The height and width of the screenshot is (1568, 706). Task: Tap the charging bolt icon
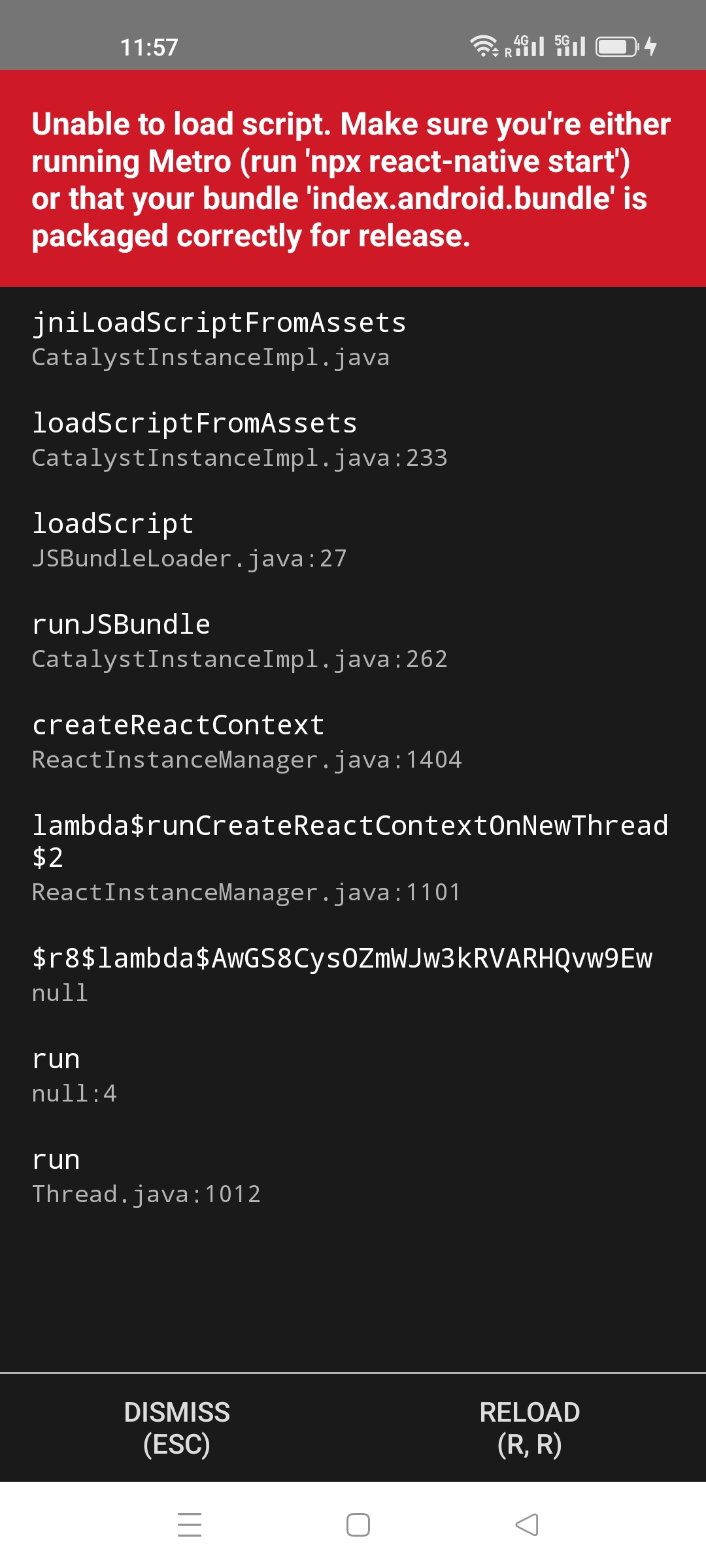coord(650,46)
